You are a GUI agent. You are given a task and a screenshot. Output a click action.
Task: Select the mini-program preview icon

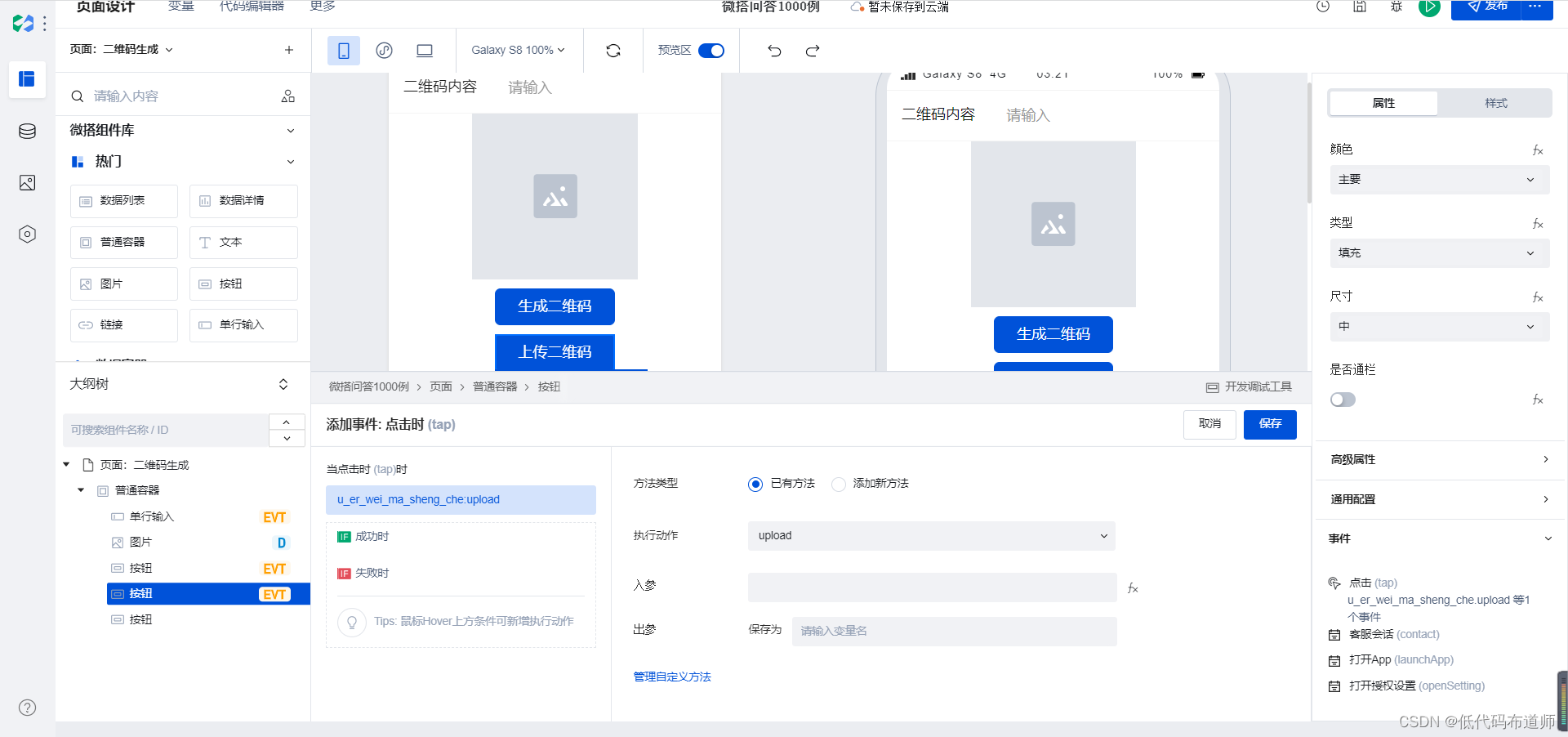[x=385, y=51]
